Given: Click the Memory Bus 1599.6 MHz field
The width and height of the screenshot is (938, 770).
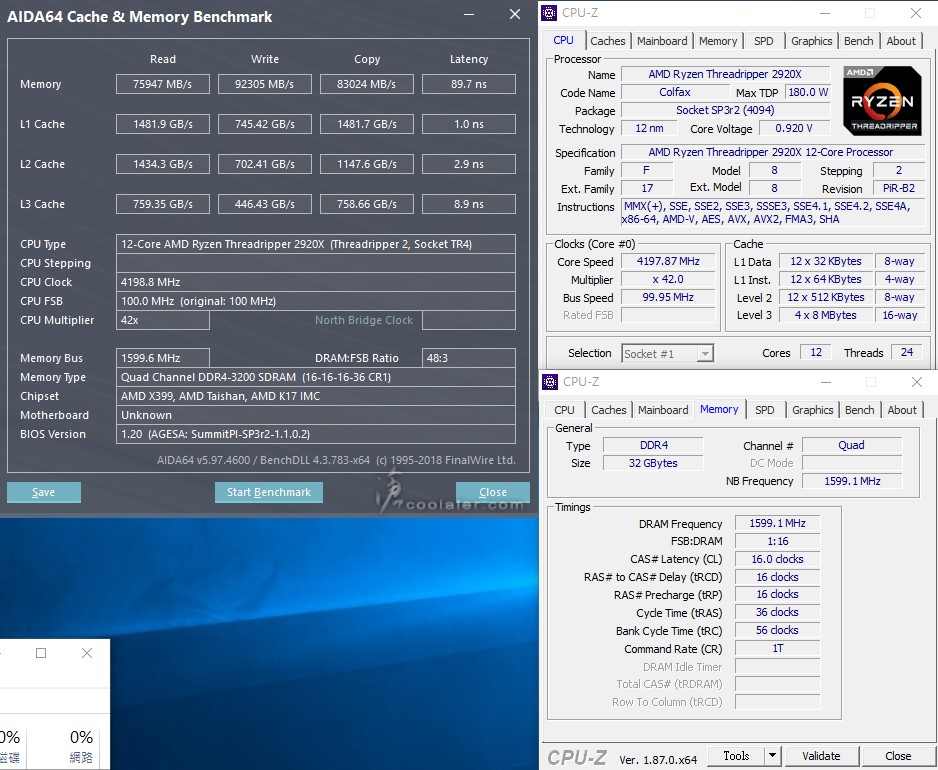Looking at the screenshot, I should (163, 358).
